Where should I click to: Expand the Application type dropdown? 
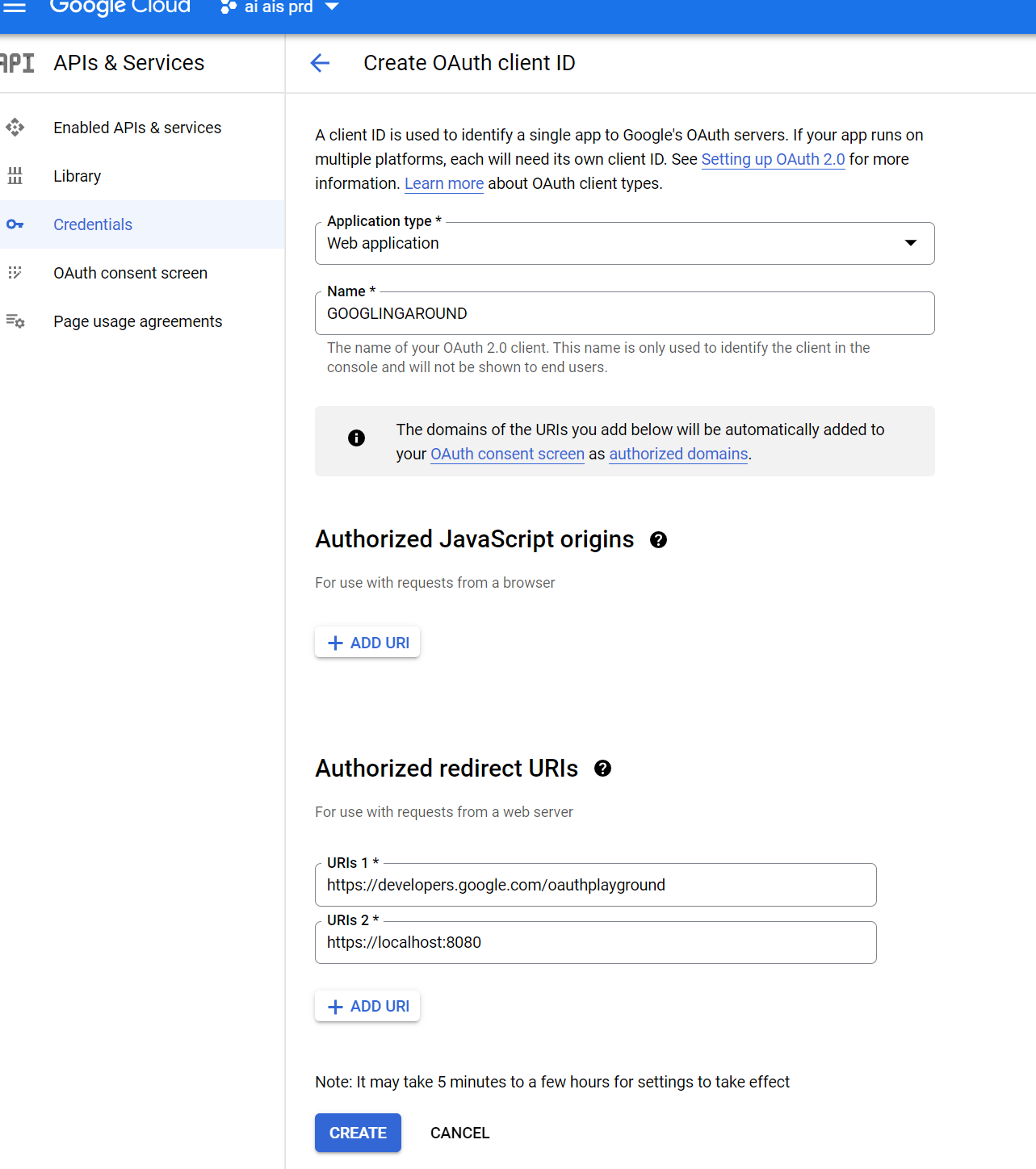click(910, 243)
